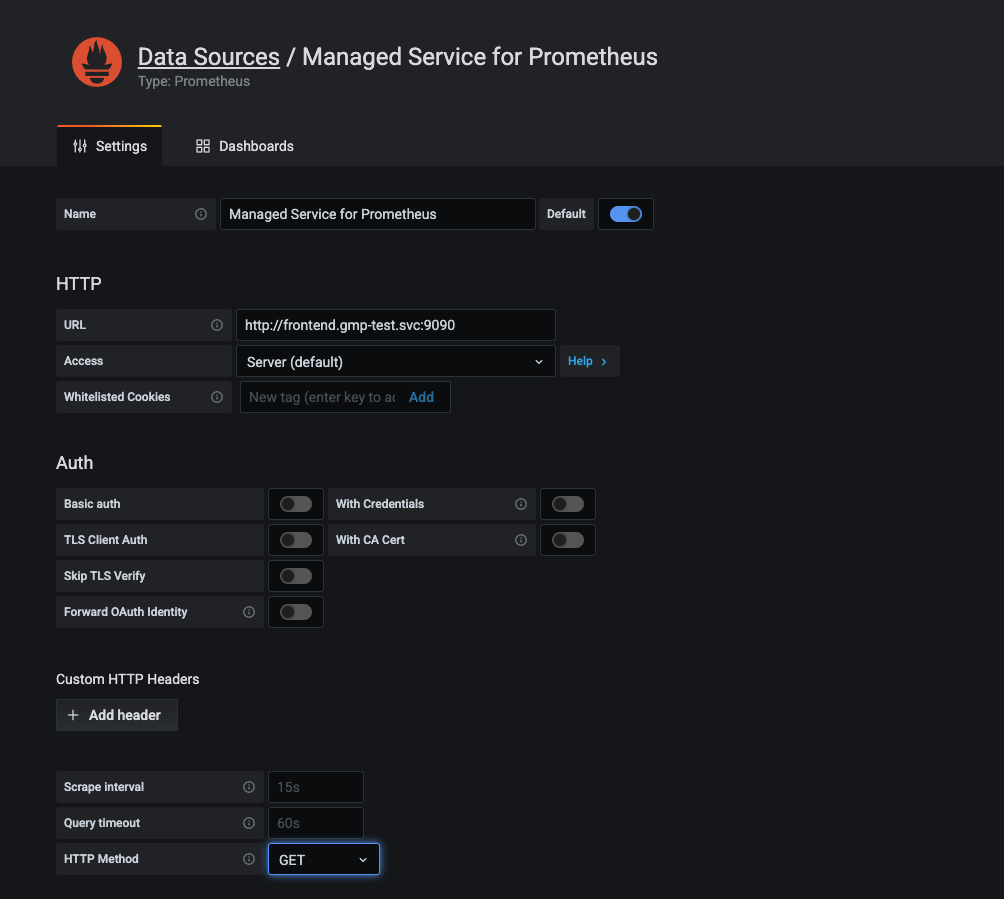Image resolution: width=1004 pixels, height=899 pixels.
Task: Click the Forward OAuth Identity info icon
Action: pos(249,612)
